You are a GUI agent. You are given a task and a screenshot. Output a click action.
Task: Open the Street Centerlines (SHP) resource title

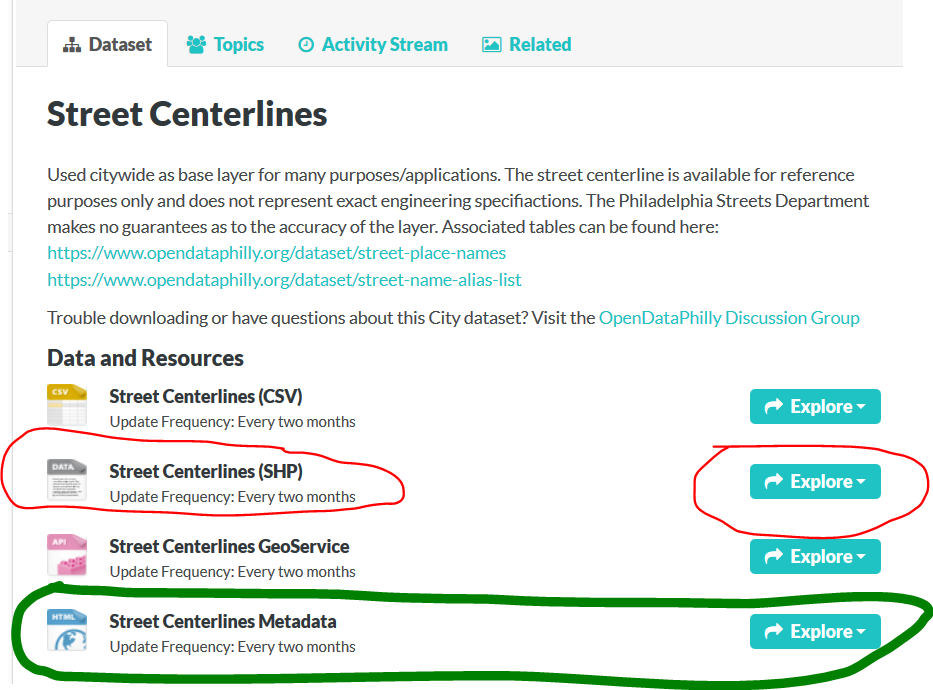[x=206, y=471]
